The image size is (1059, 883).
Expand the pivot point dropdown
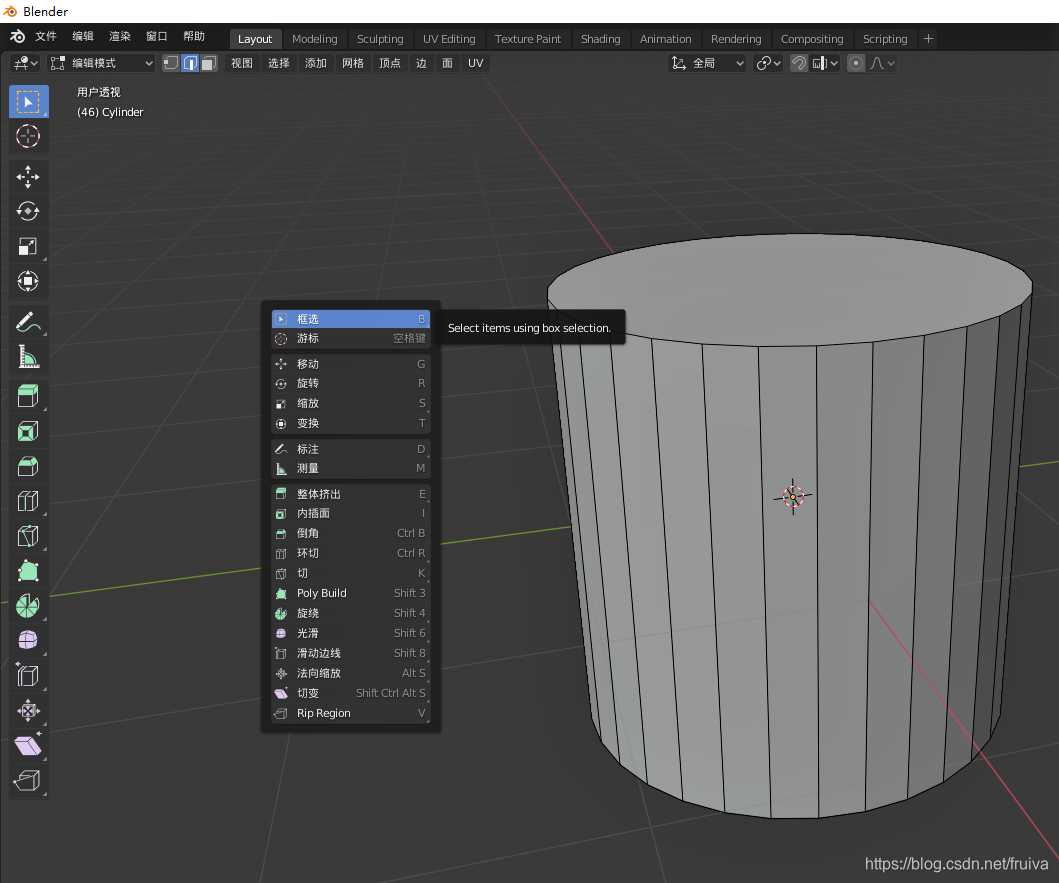tap(768, 63)
